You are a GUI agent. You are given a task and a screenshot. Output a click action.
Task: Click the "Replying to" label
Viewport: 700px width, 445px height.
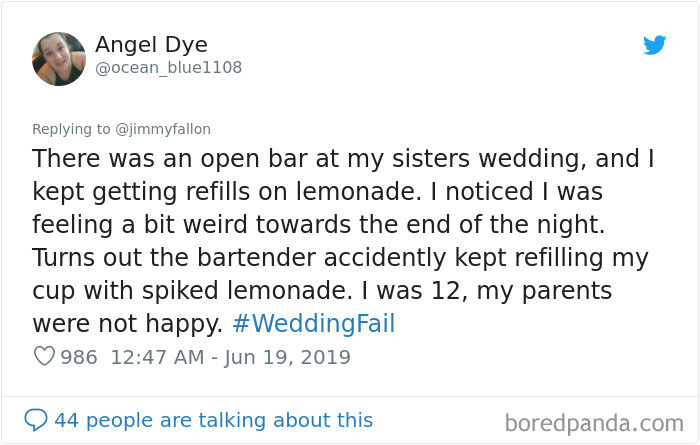coord(72,129)
